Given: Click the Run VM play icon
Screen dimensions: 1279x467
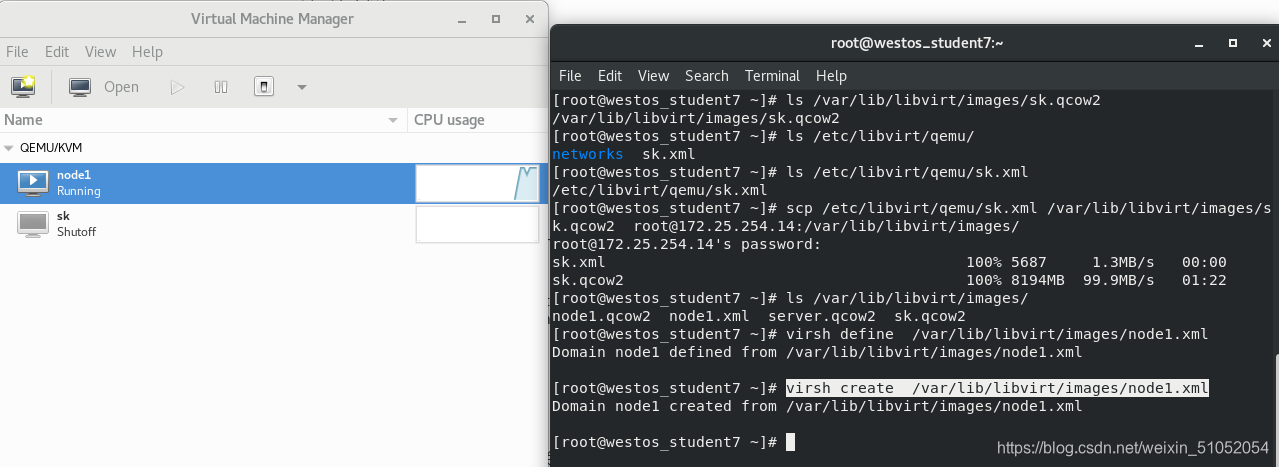Looking at the screenshot, I should (177, 87).
